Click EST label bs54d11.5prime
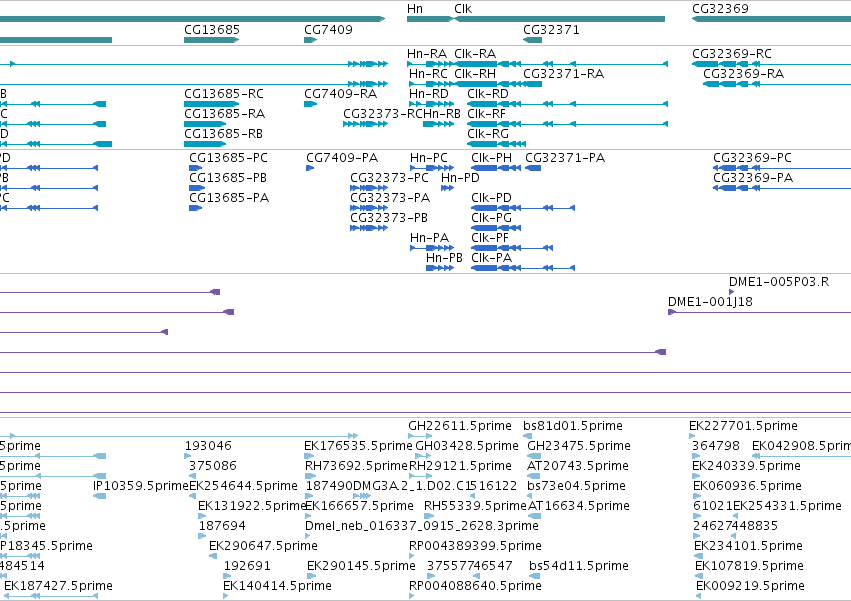Screen dimensions: 851x601 click(579, 567)
